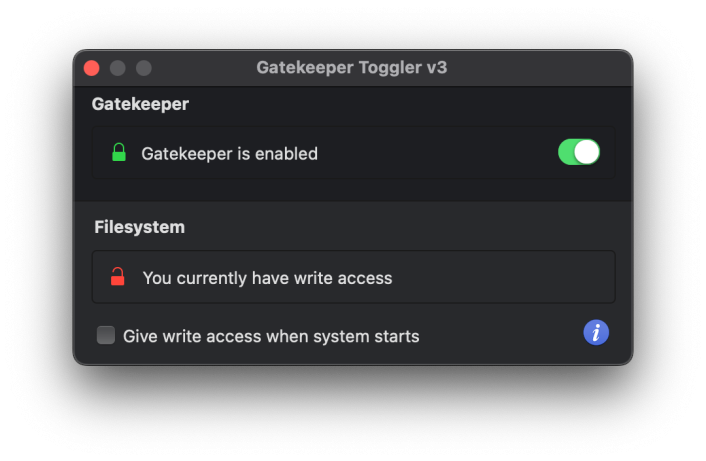Click the gap between Gatekeeper and Filesystem sections

coord(352,196)
